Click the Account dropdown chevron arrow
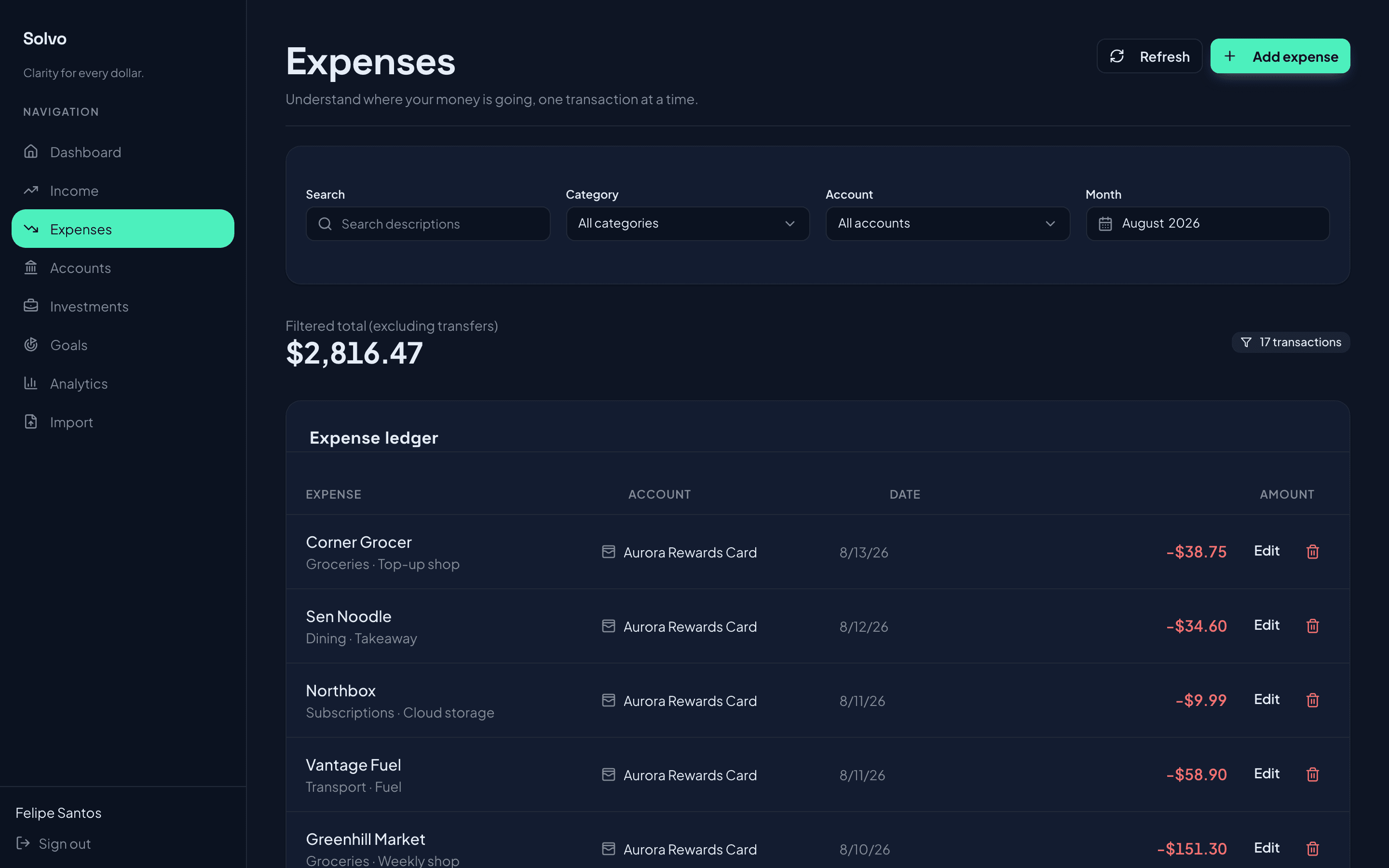The image size is (1389, 868). pyautogui.click(x=1050, y=224)
